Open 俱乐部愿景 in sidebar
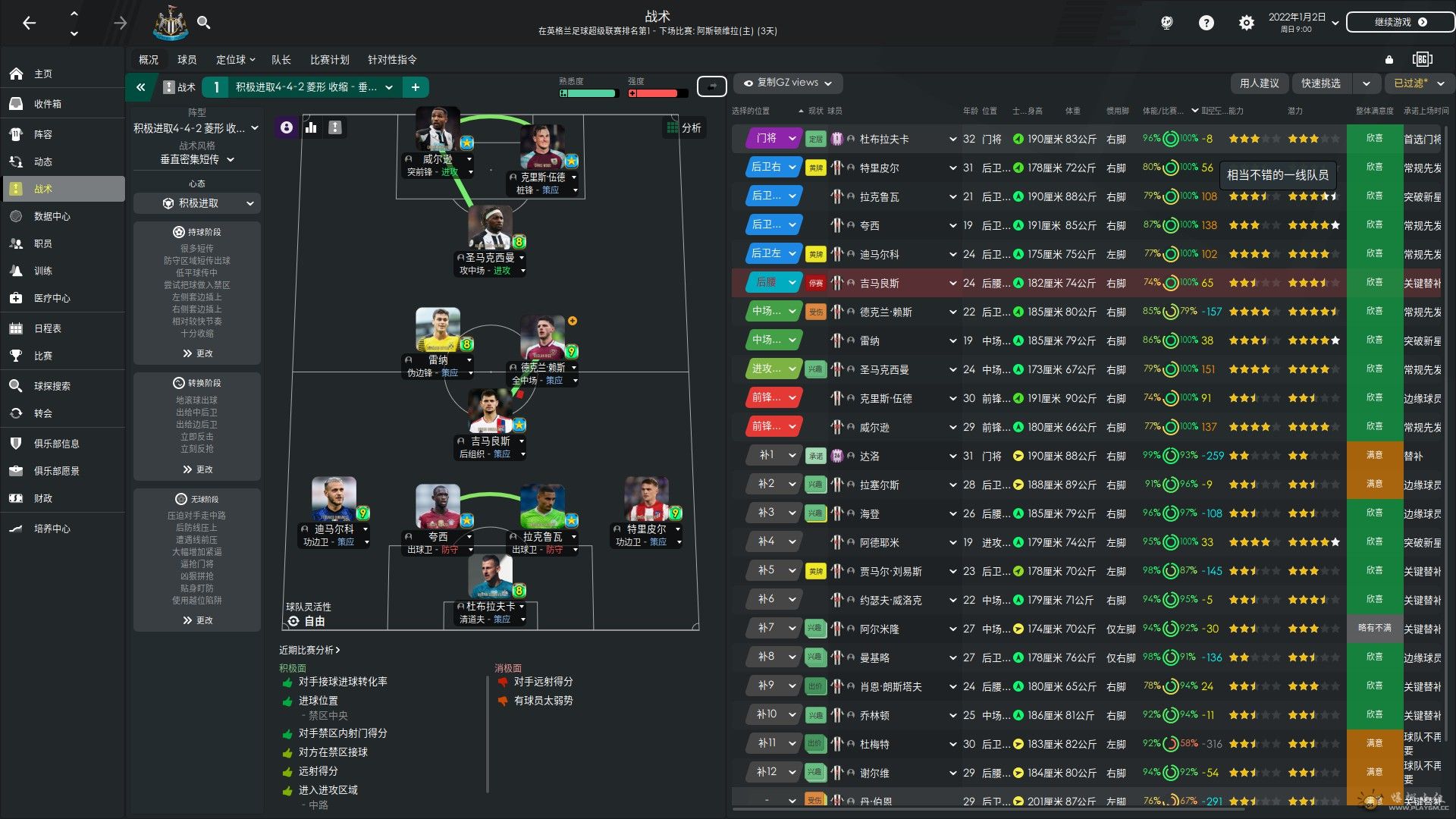The image size is (1456, 819). point(64,471)
